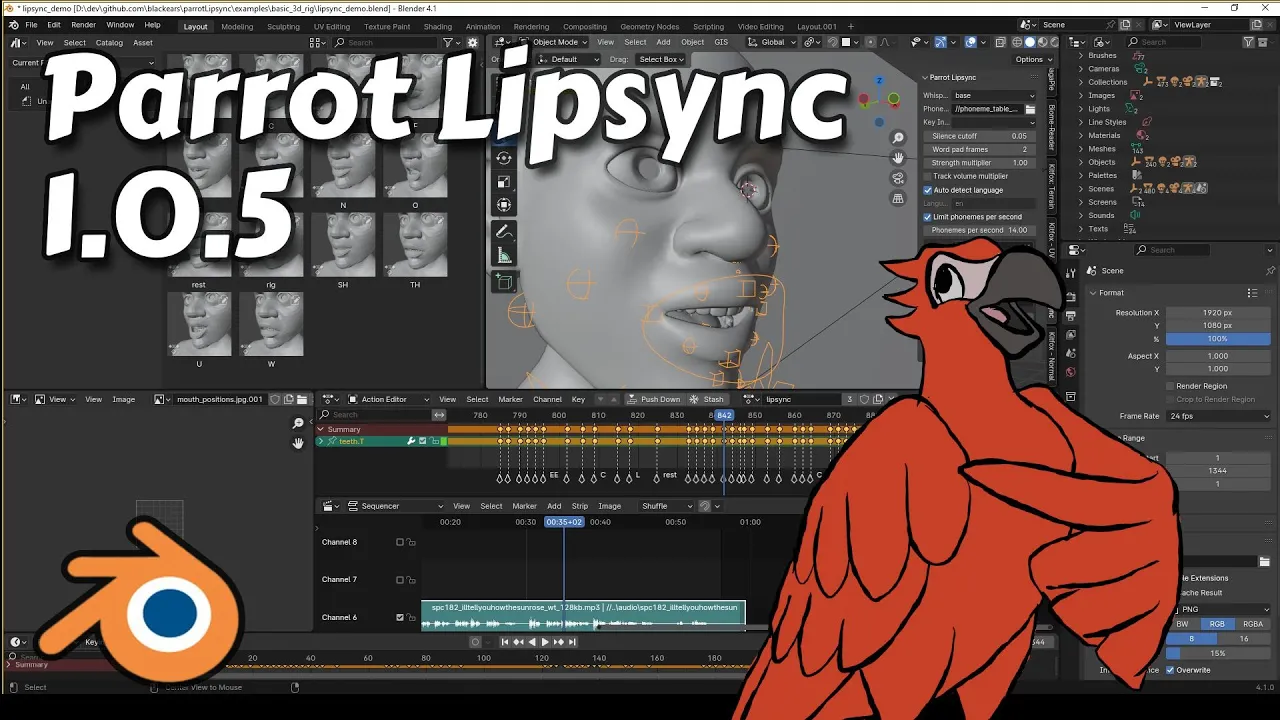Viewport: 1280px width, 720px height.
Task: Click Blender logo in top menu bar
Action: (13, 24)
